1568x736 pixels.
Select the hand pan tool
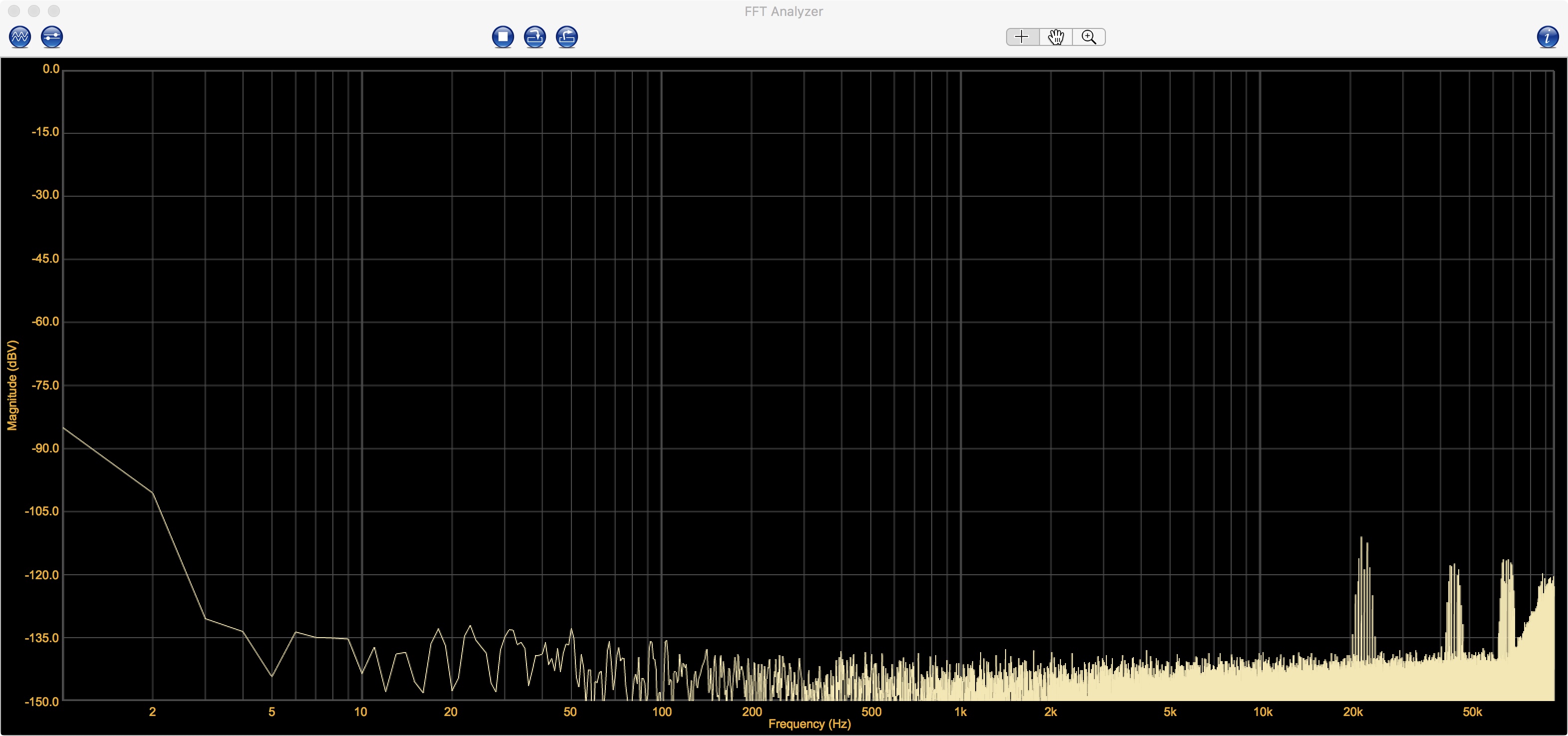(x=1055, y=37)
